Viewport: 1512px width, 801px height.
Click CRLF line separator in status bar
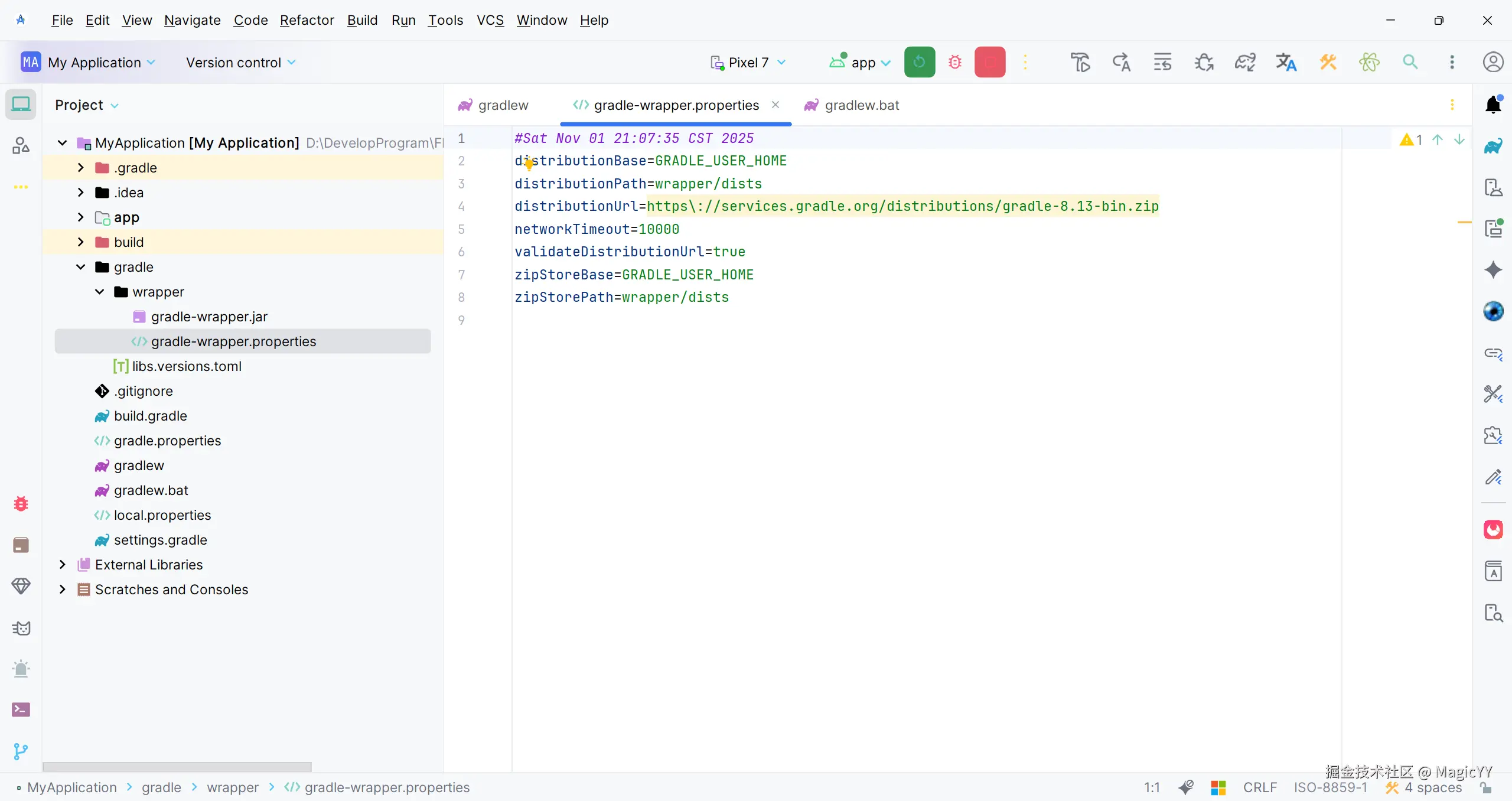point(1259,787)
